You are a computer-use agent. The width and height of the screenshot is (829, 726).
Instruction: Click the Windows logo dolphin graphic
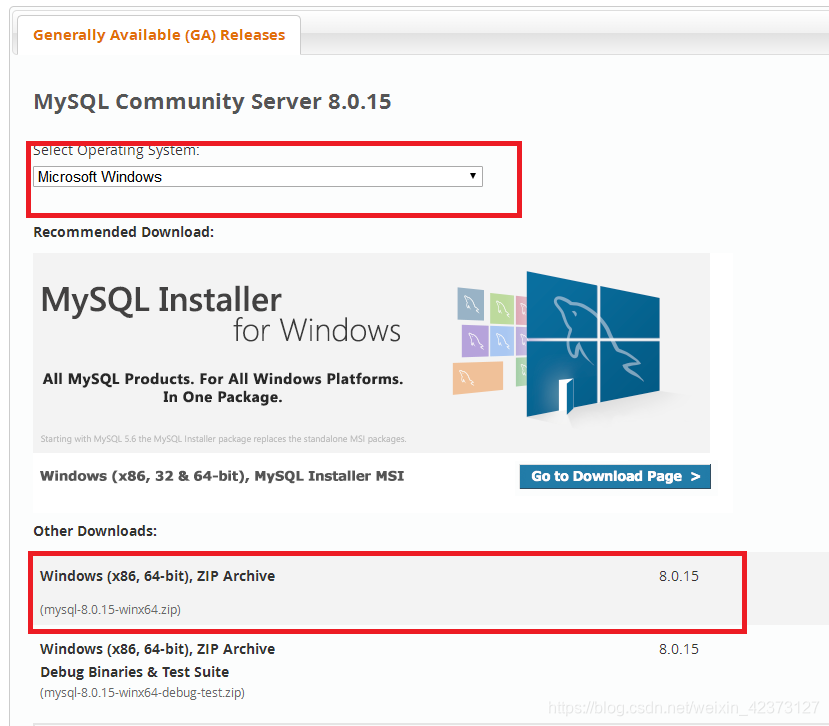(x=593, y=343)
